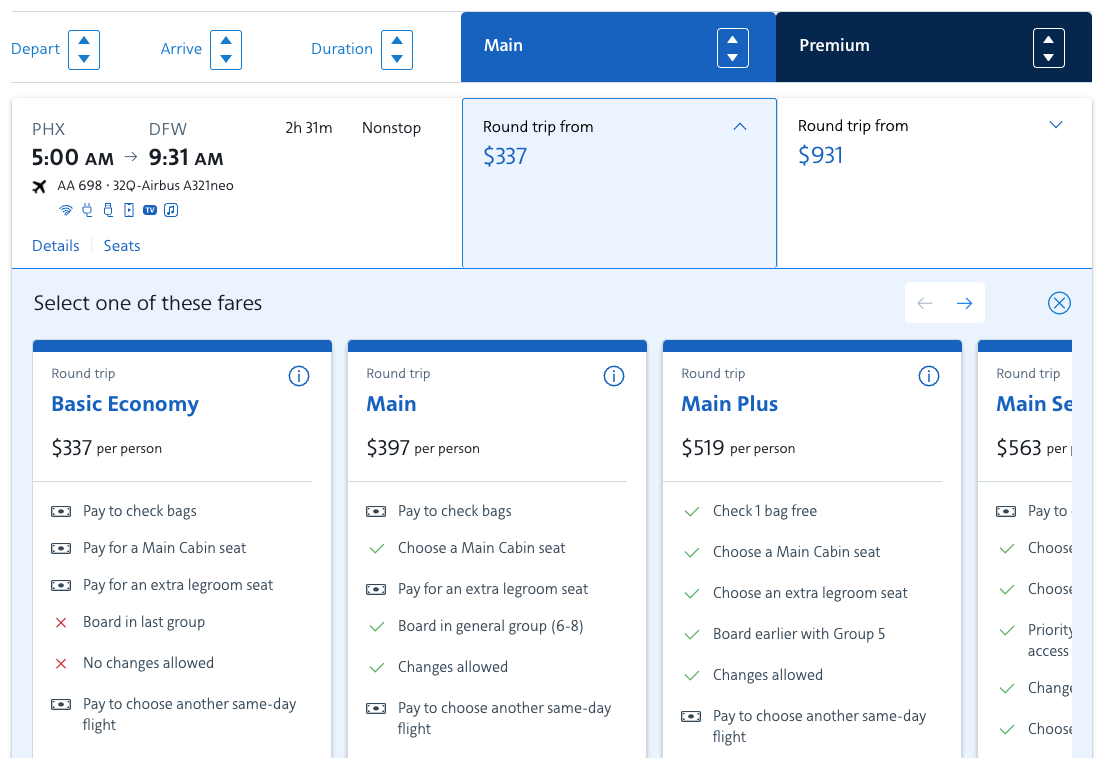Select the Main tab
This screenshot has width=1100, height=758.
pyautogui.click(x=503, y=45)
